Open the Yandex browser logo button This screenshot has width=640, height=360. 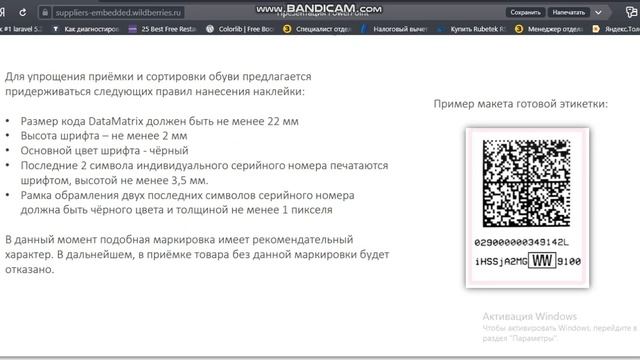pos(2,12)
